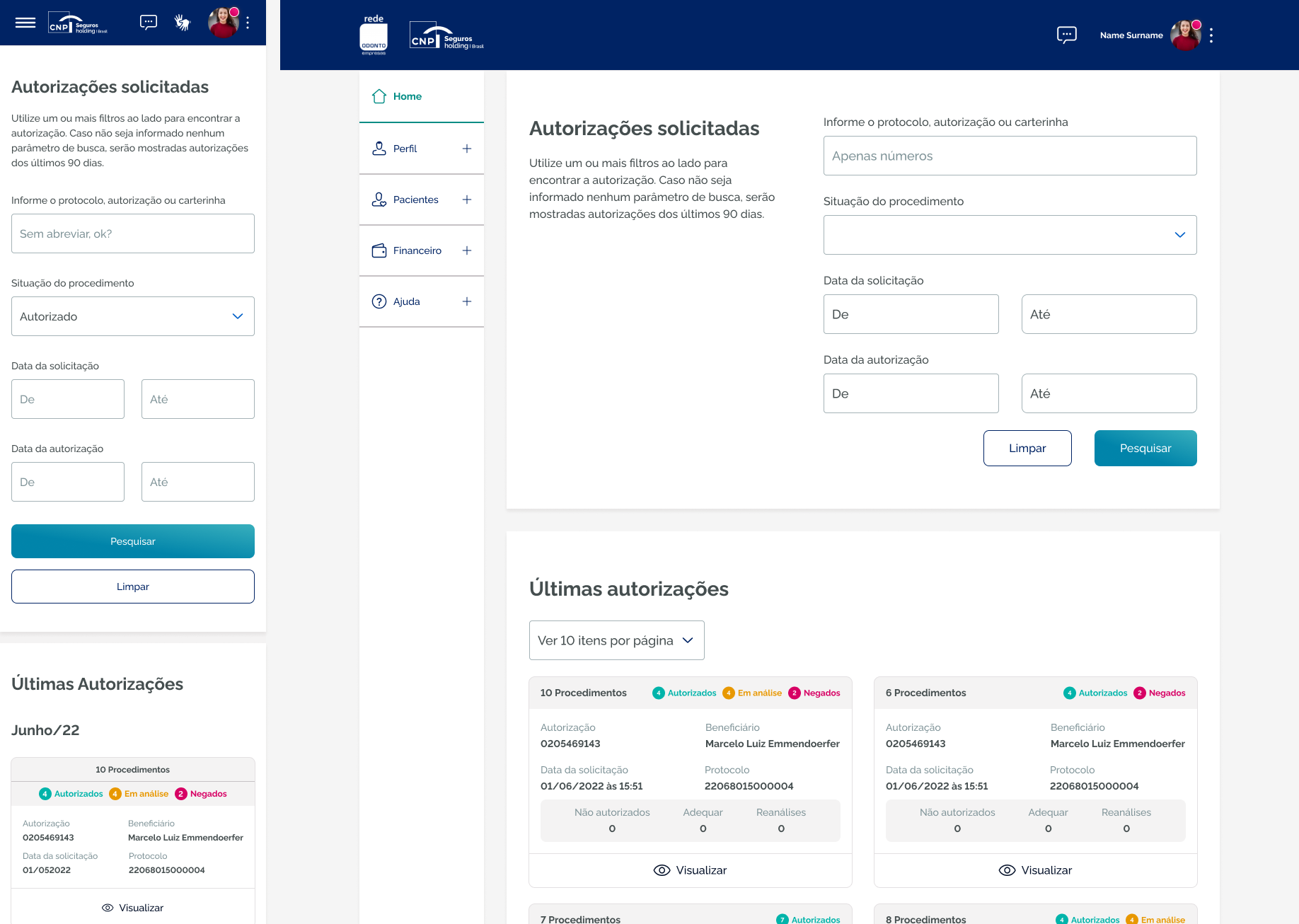Click the three-dot menu beside Name Surname

(1211, 35)
